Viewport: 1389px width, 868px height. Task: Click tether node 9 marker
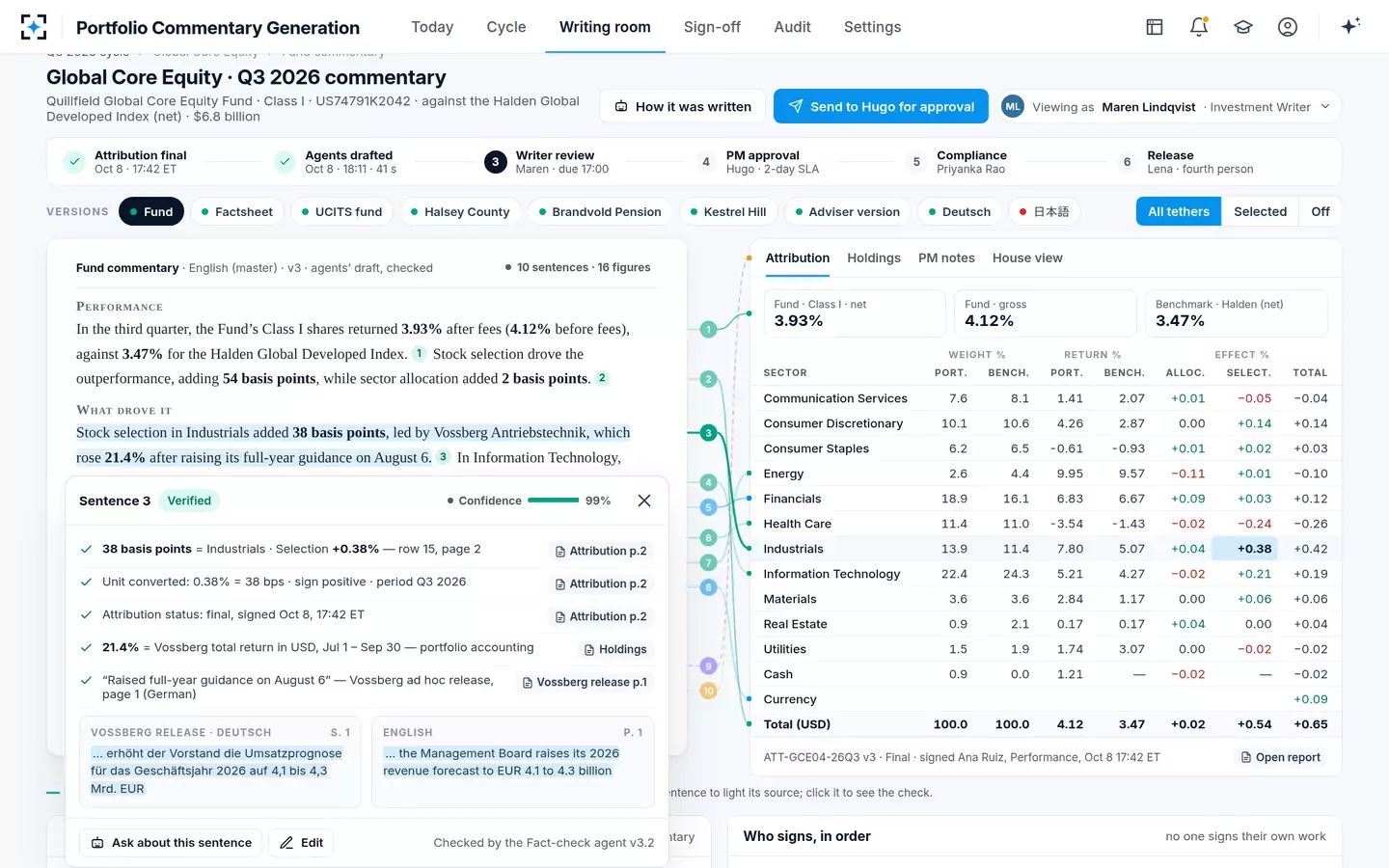(708, 665)
